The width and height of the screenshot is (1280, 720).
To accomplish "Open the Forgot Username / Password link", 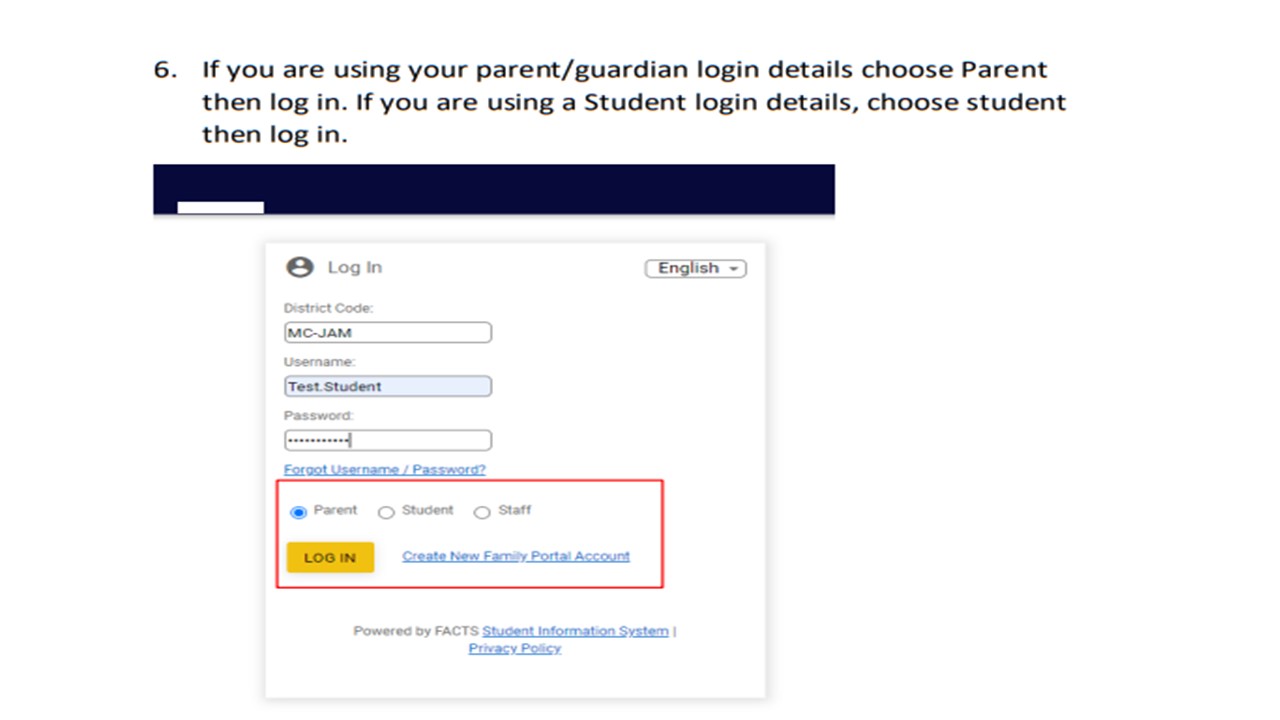I will point(384,469).
